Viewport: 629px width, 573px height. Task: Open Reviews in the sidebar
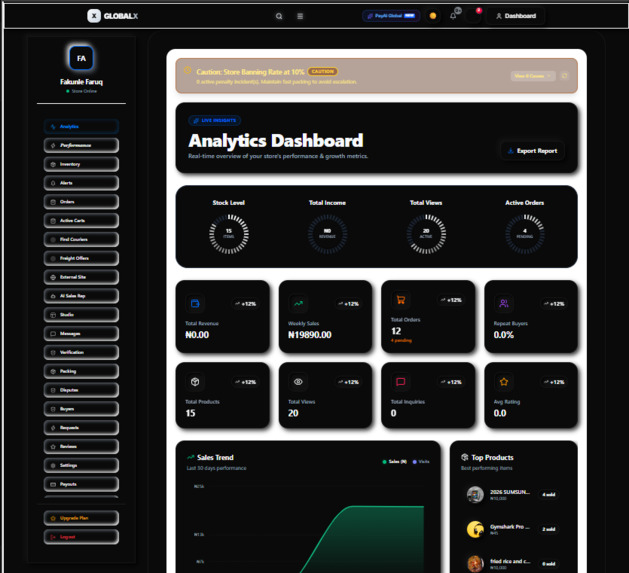pyautogui.click(x=81, y=447)
